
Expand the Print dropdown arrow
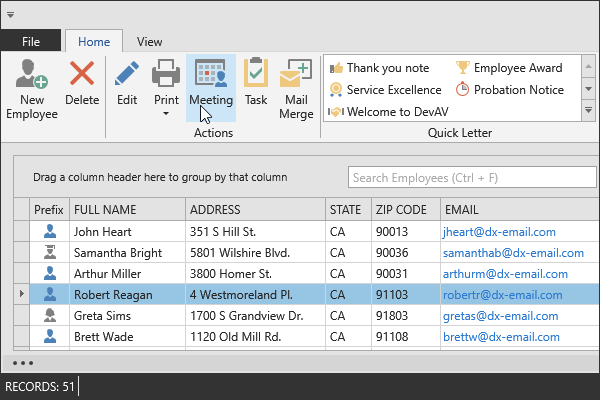[x=166, y=113]
